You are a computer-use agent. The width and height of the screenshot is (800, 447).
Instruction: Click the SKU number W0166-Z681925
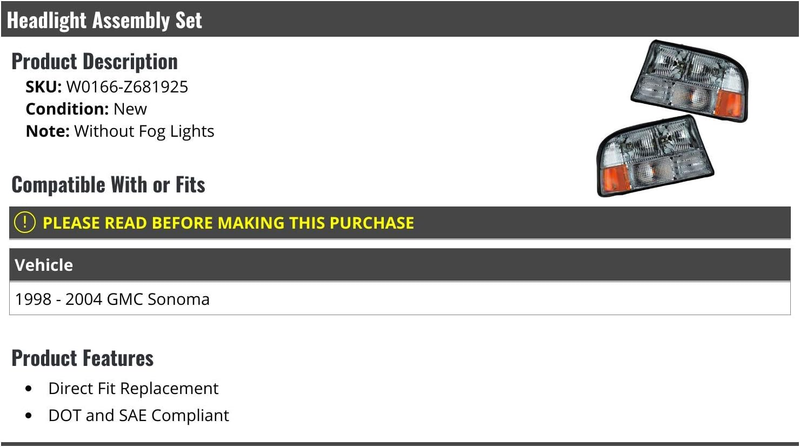[127, 87]
